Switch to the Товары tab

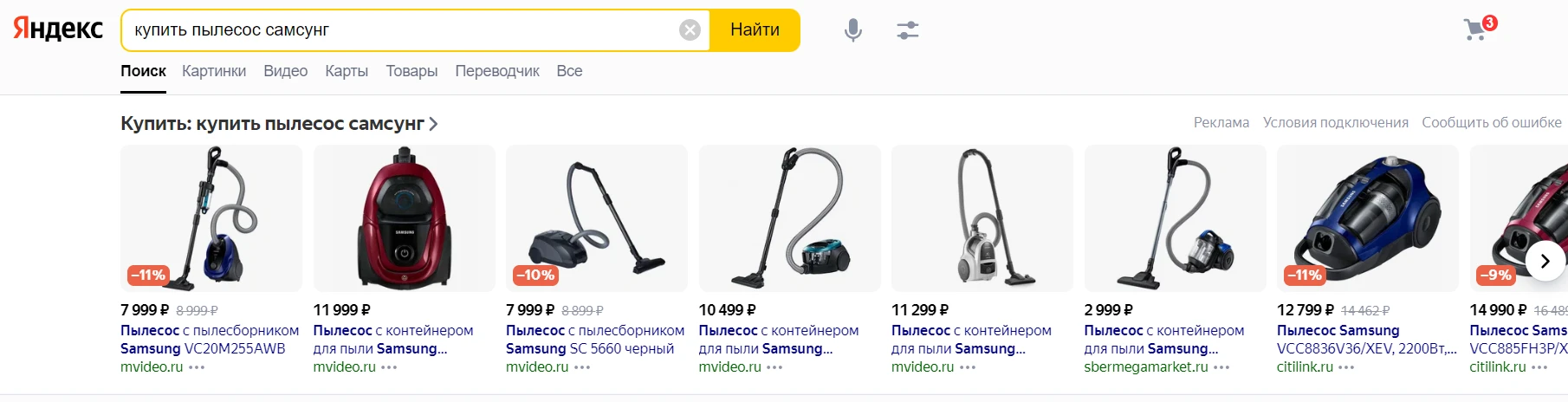[411, 71]
